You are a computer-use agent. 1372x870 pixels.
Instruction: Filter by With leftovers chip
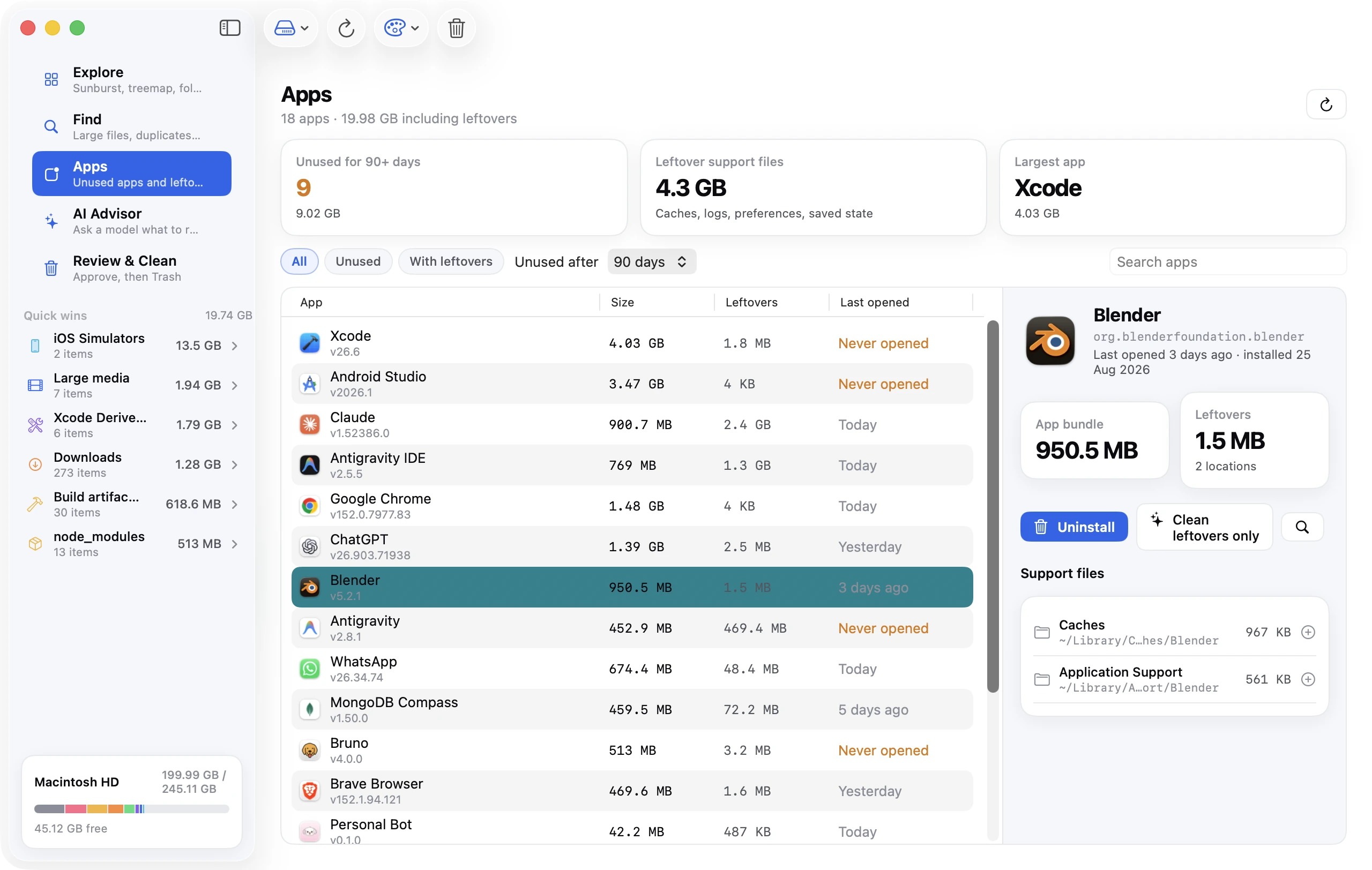pyautogui.click(x=451, y=261)
